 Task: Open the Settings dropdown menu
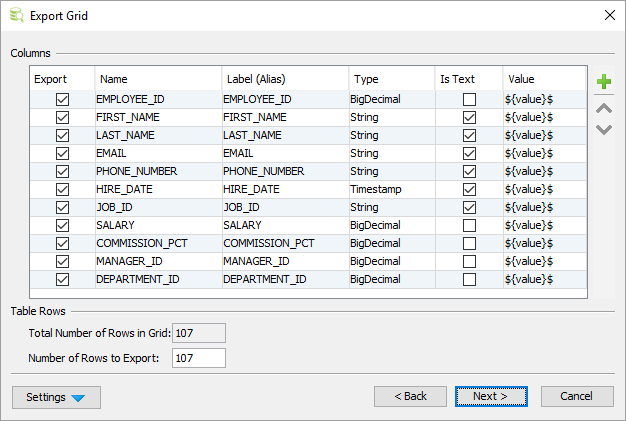56,397
